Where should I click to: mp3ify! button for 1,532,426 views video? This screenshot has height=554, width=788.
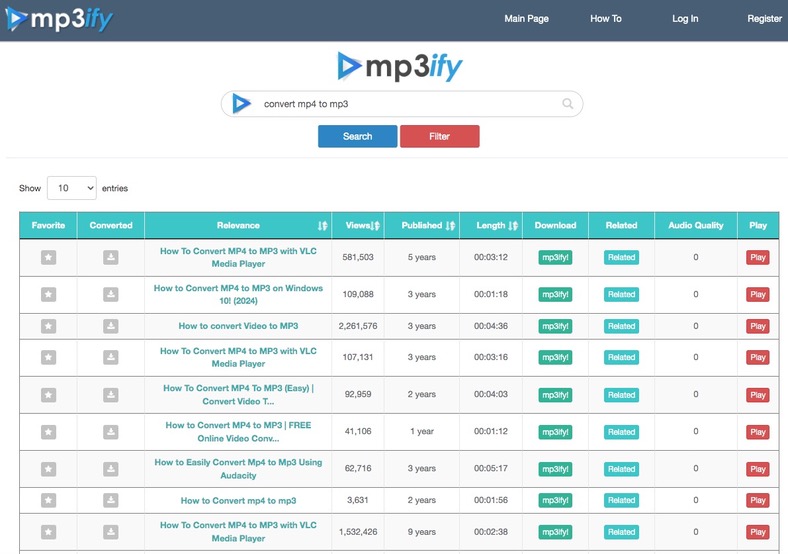[555, 532]
